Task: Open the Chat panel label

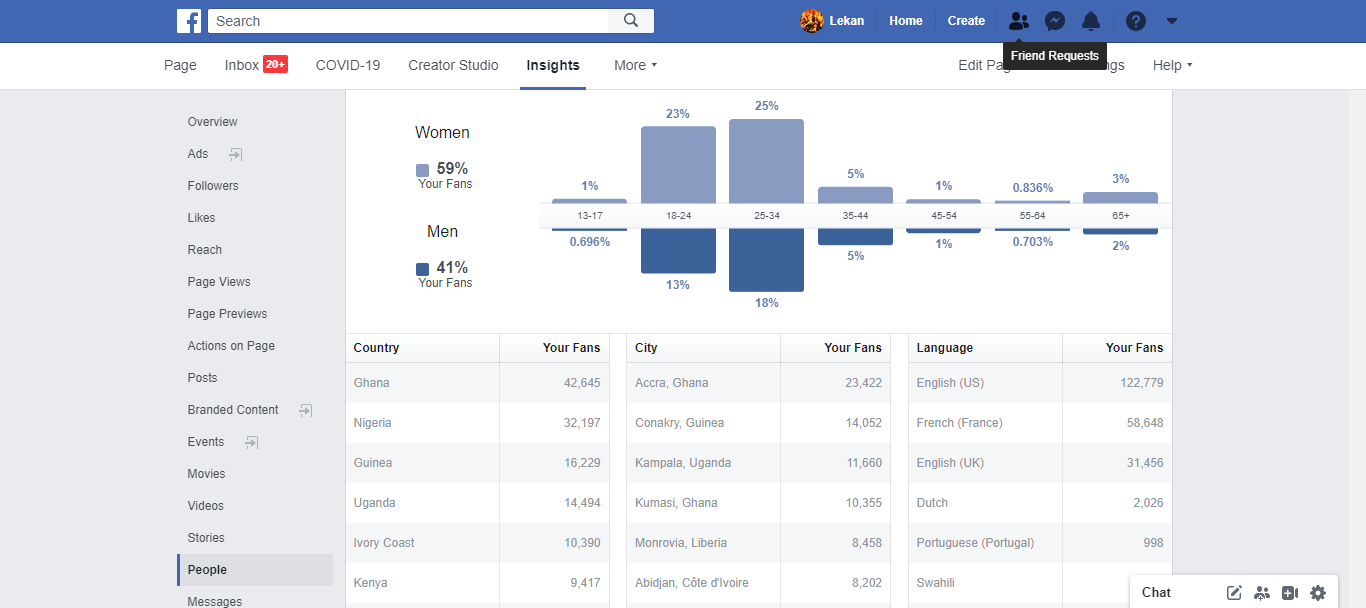Action: 1156,593
